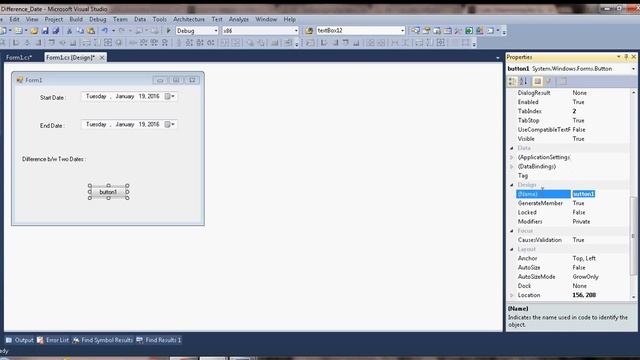640x360 pixels.
Task: Click the Save All toolbar icon
Action: [56, 31]
